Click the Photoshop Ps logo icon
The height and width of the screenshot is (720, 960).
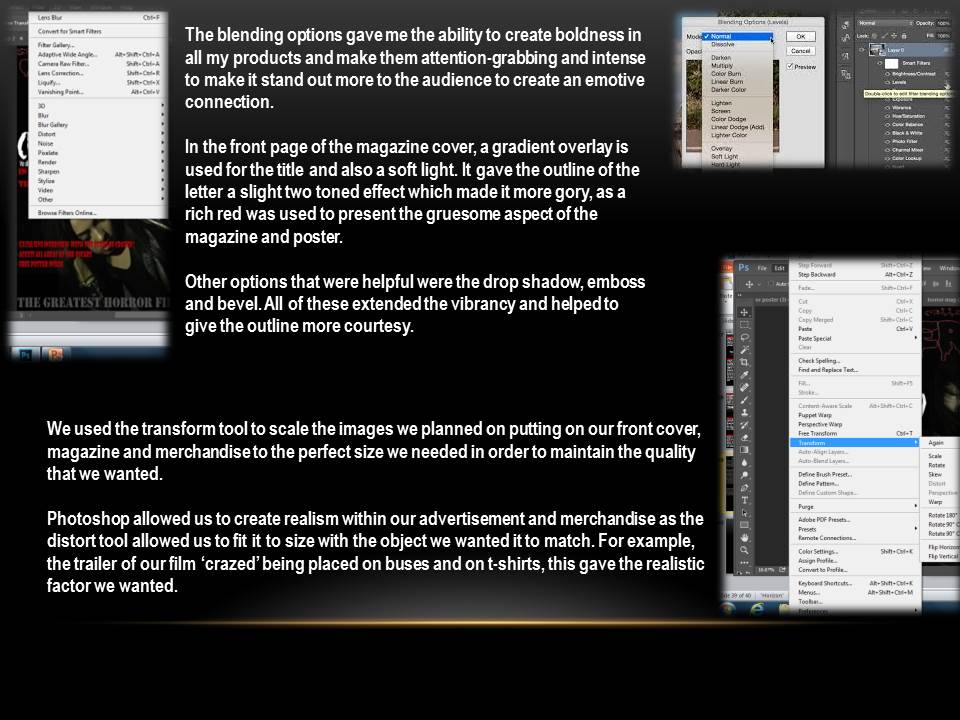click(744, 268)
